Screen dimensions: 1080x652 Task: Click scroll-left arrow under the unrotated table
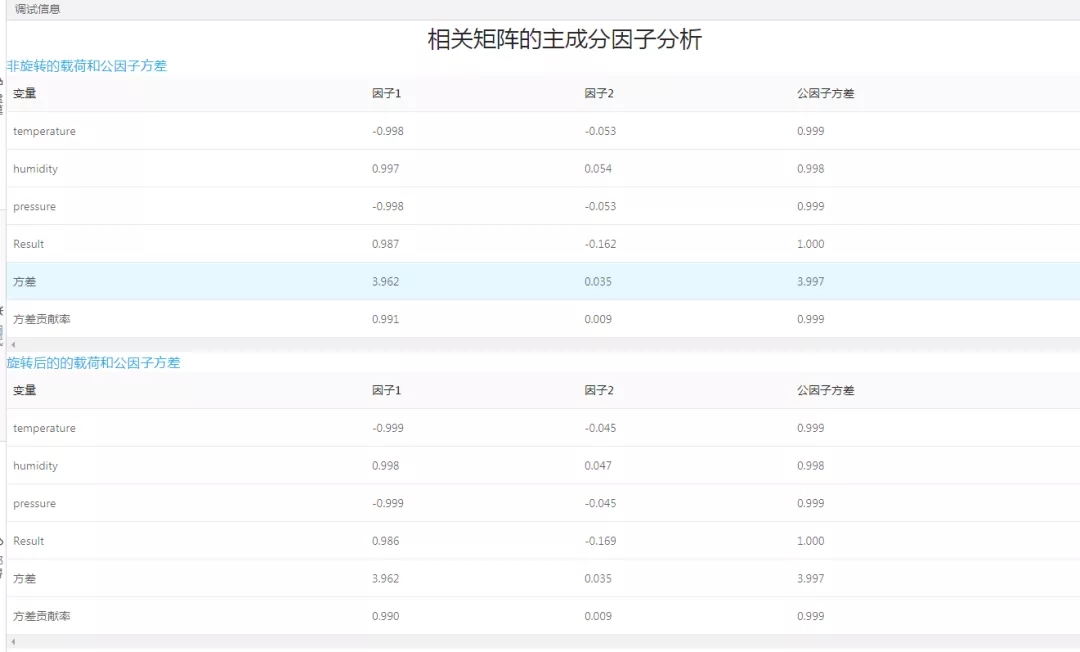pos(13,345)
